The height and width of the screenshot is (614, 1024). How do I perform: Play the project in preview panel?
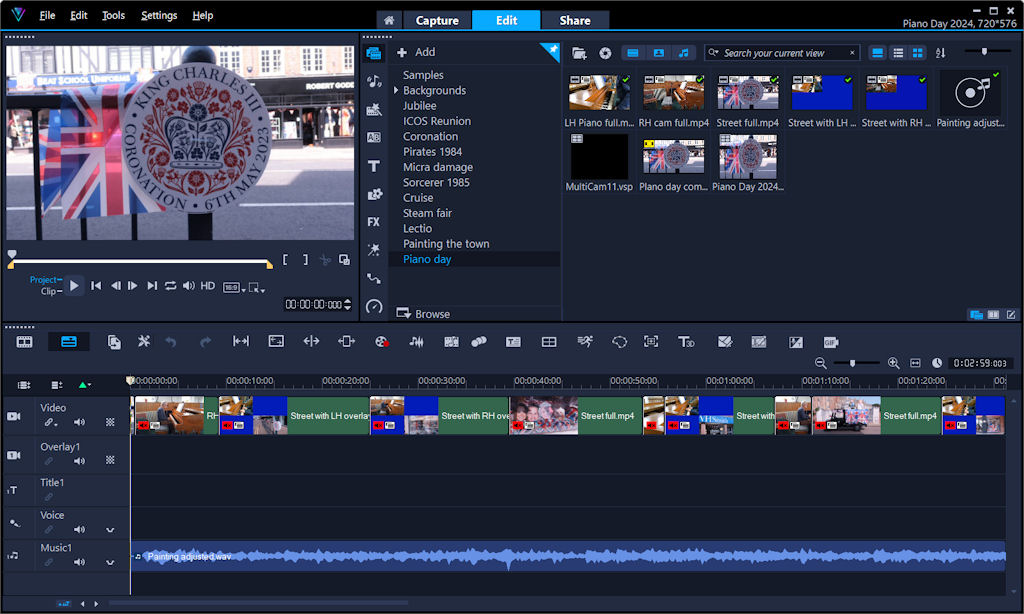coord(74,285)
